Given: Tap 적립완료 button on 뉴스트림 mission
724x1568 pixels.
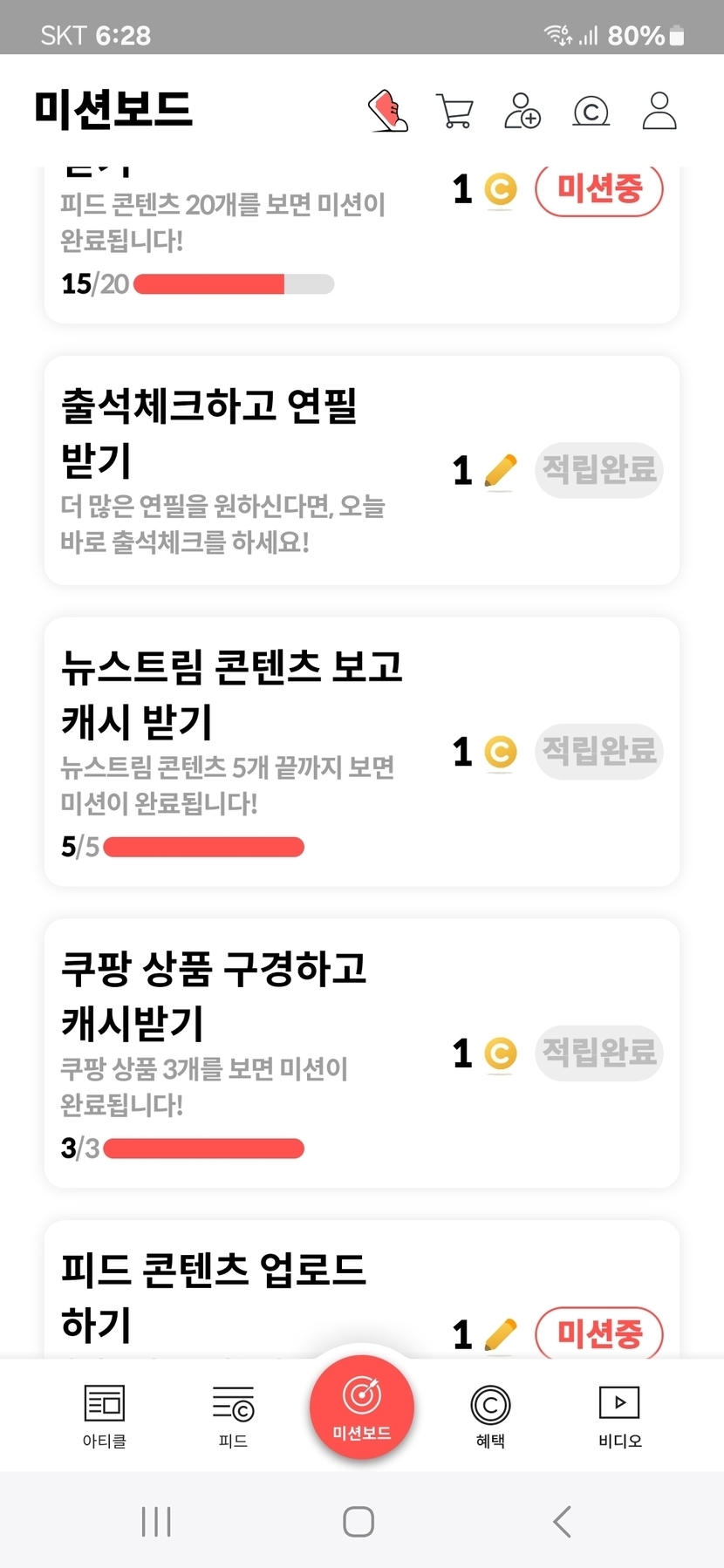Looking at the screenshot, I should (x=599, y=751).
